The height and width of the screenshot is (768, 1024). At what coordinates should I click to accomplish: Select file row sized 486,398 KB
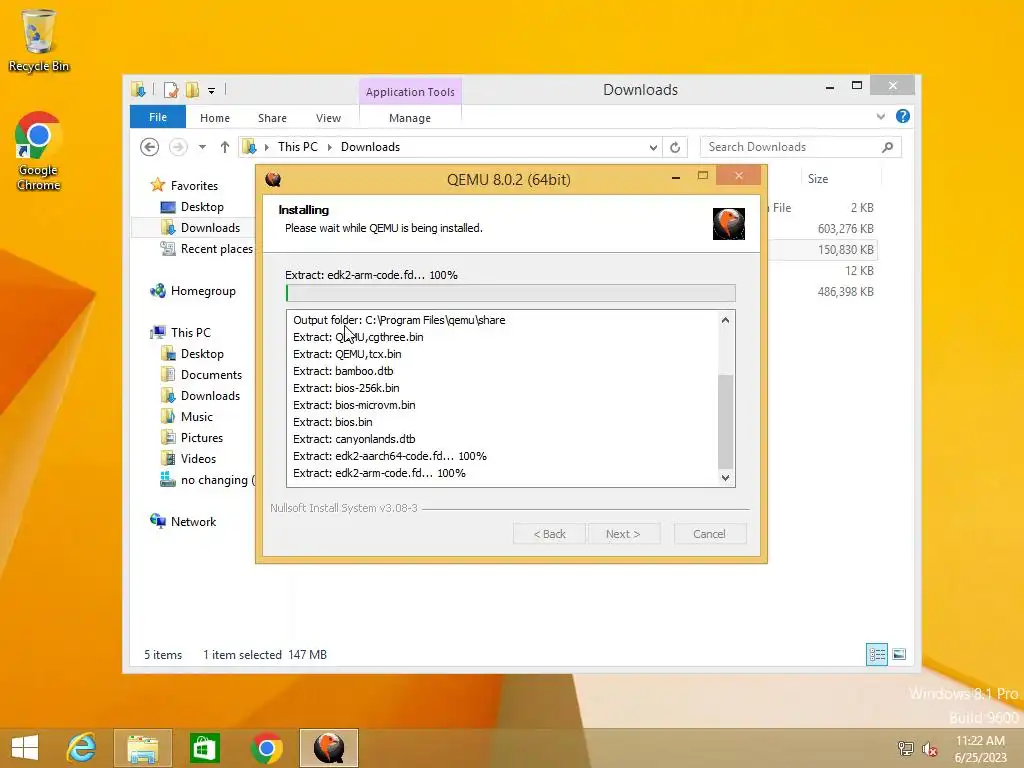[x=823, y=292]
